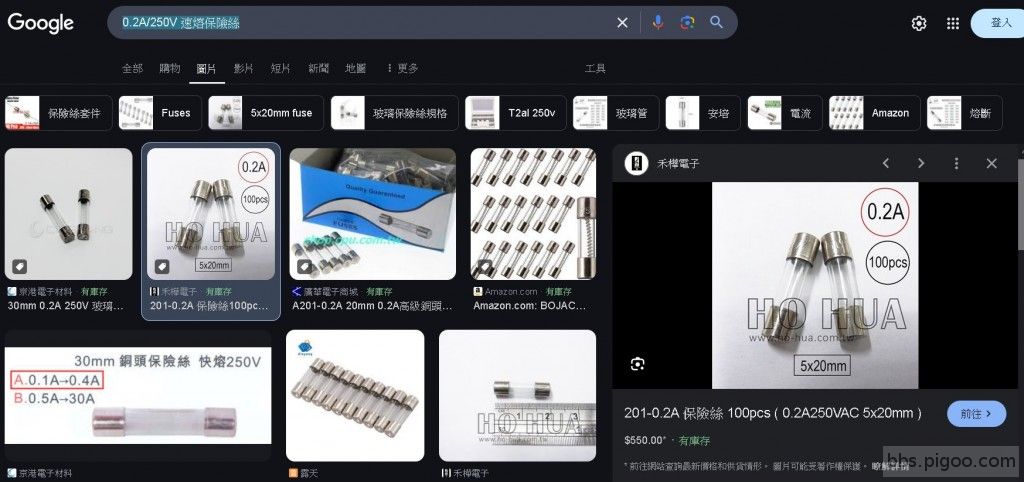Click 禾樺電子 logo in preview panel
The width and height of the screenshot is (1024, 482).
click(x=636, y=163)
